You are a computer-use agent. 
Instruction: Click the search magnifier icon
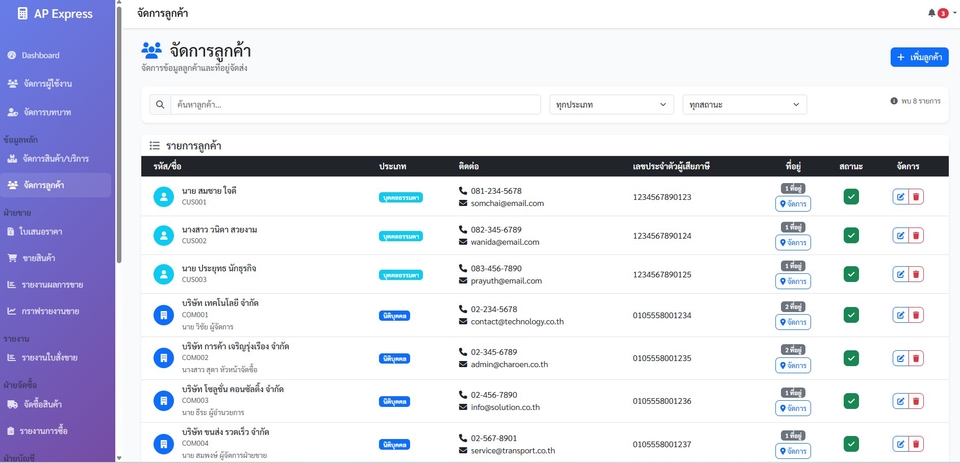(x=160, y=104)
